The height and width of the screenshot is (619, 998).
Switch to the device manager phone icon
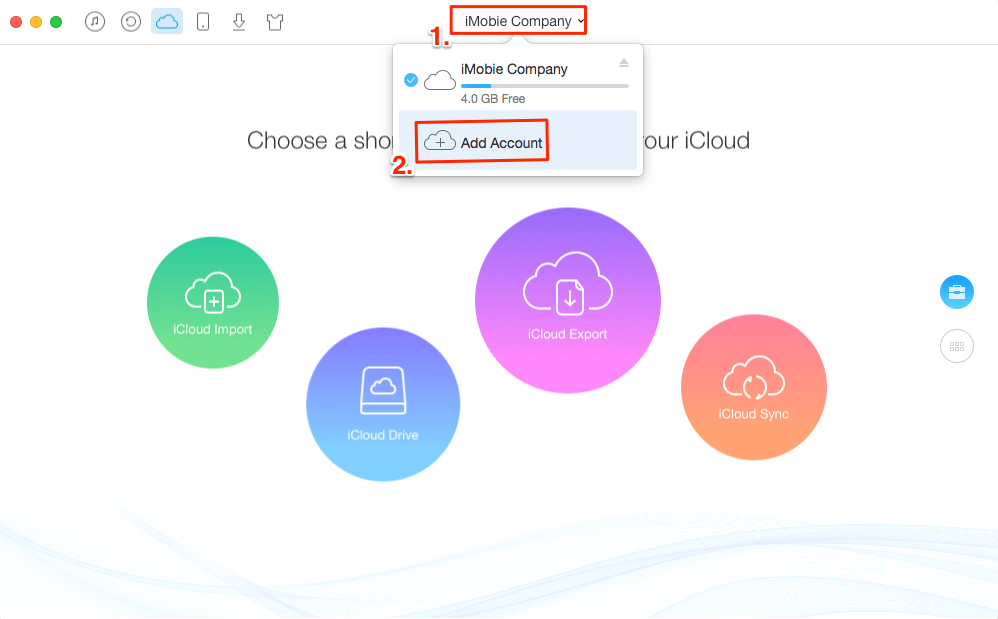(203, 22)
